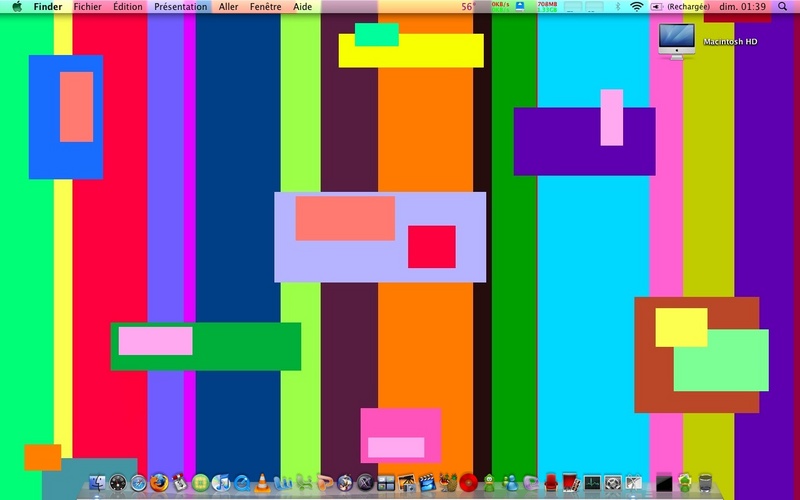Open the Wi-Fi status menu

coord(636,7)
